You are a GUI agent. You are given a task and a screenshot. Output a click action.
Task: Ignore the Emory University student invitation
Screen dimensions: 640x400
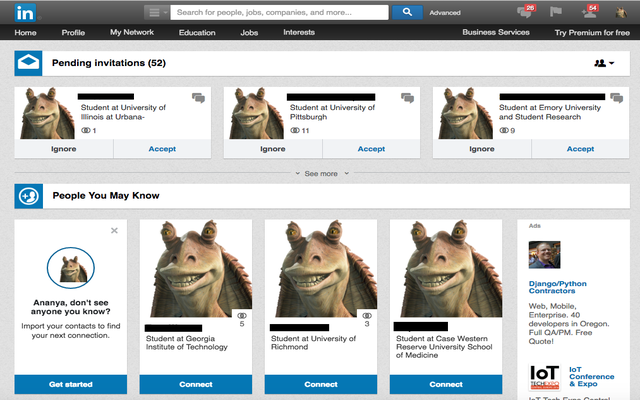[482, 149]
